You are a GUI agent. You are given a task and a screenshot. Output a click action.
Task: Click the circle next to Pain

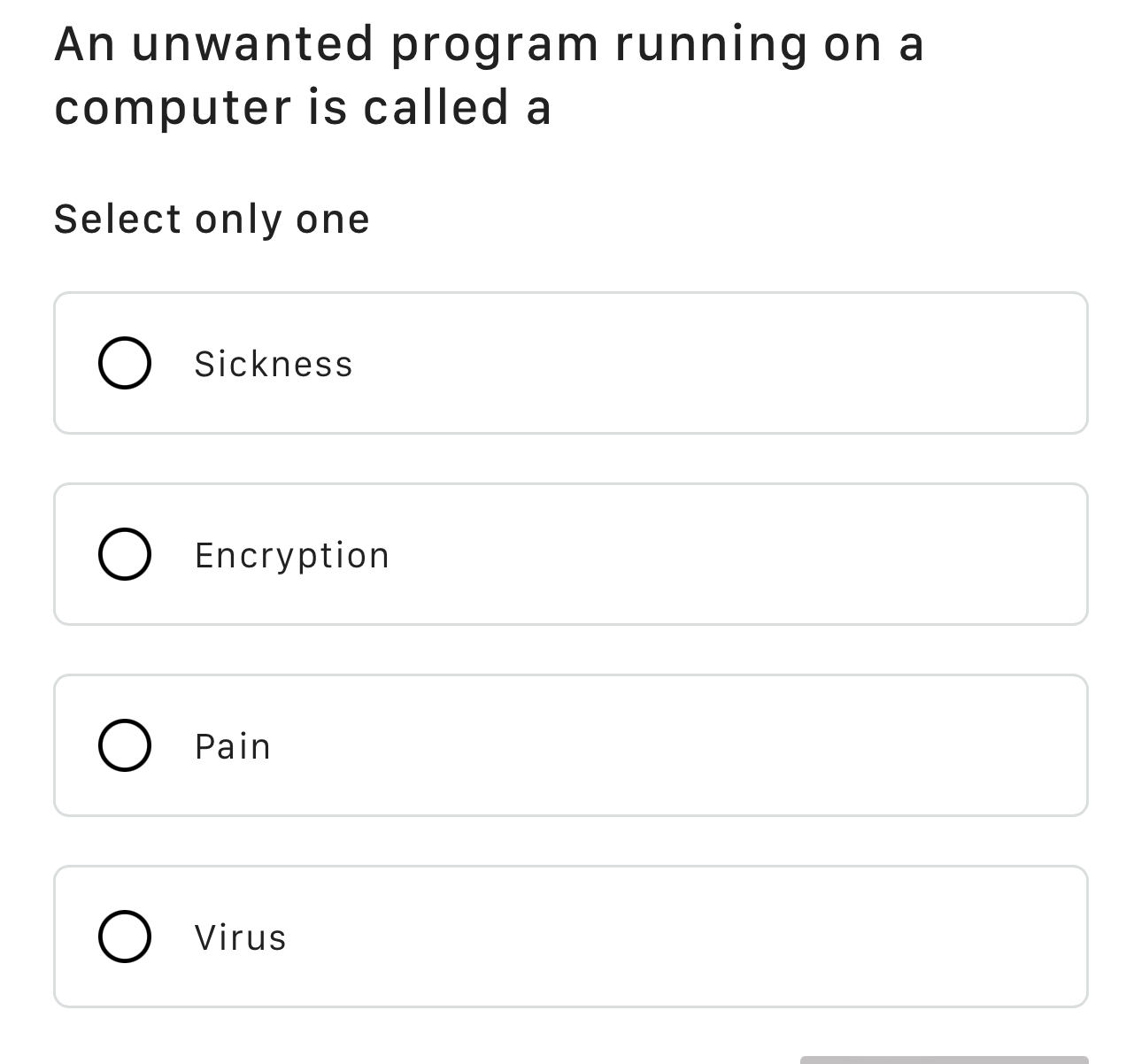124,744
